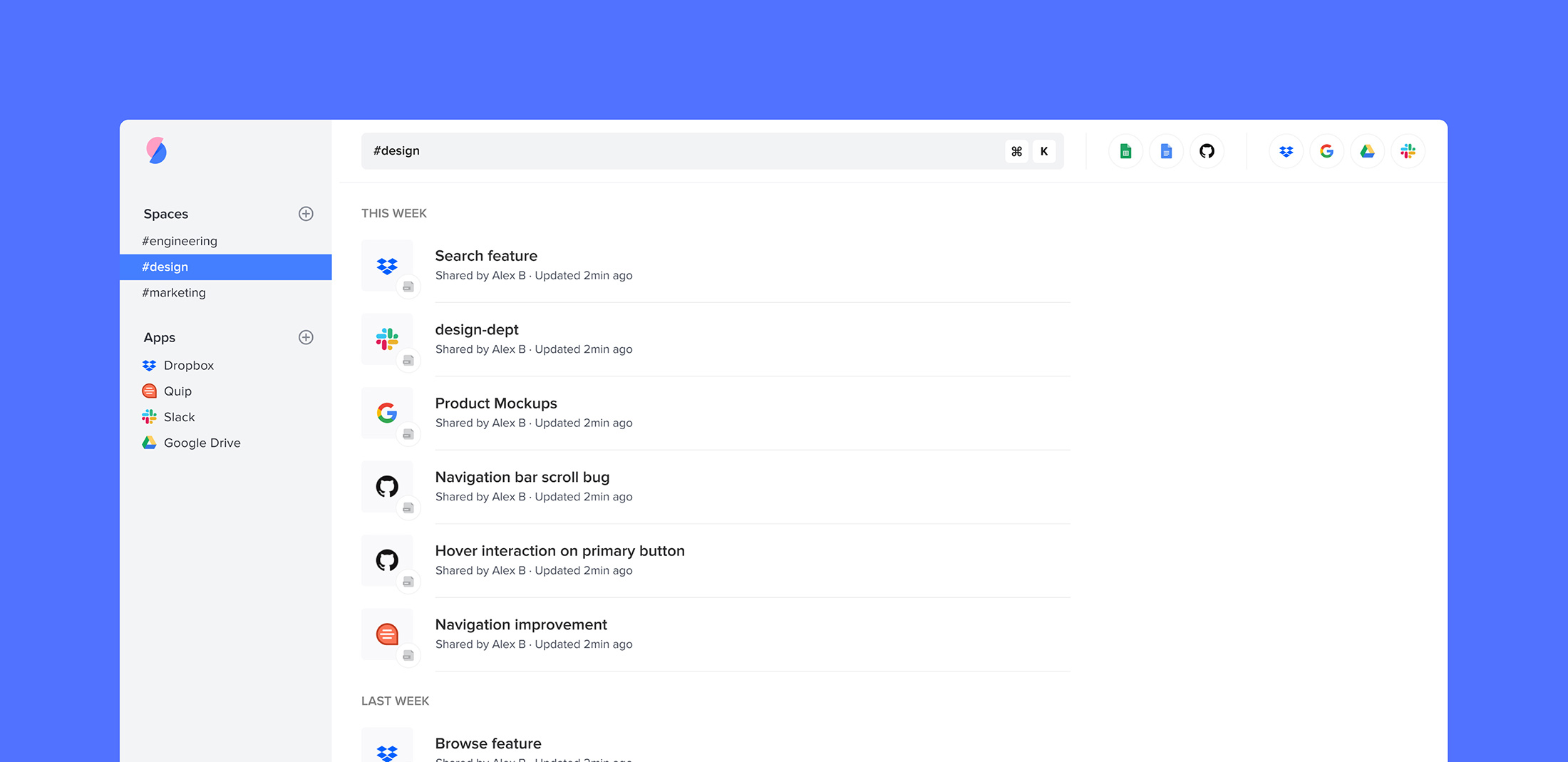
Task: Click the Apps sidebar heading
Action: (x=160, y=338)
